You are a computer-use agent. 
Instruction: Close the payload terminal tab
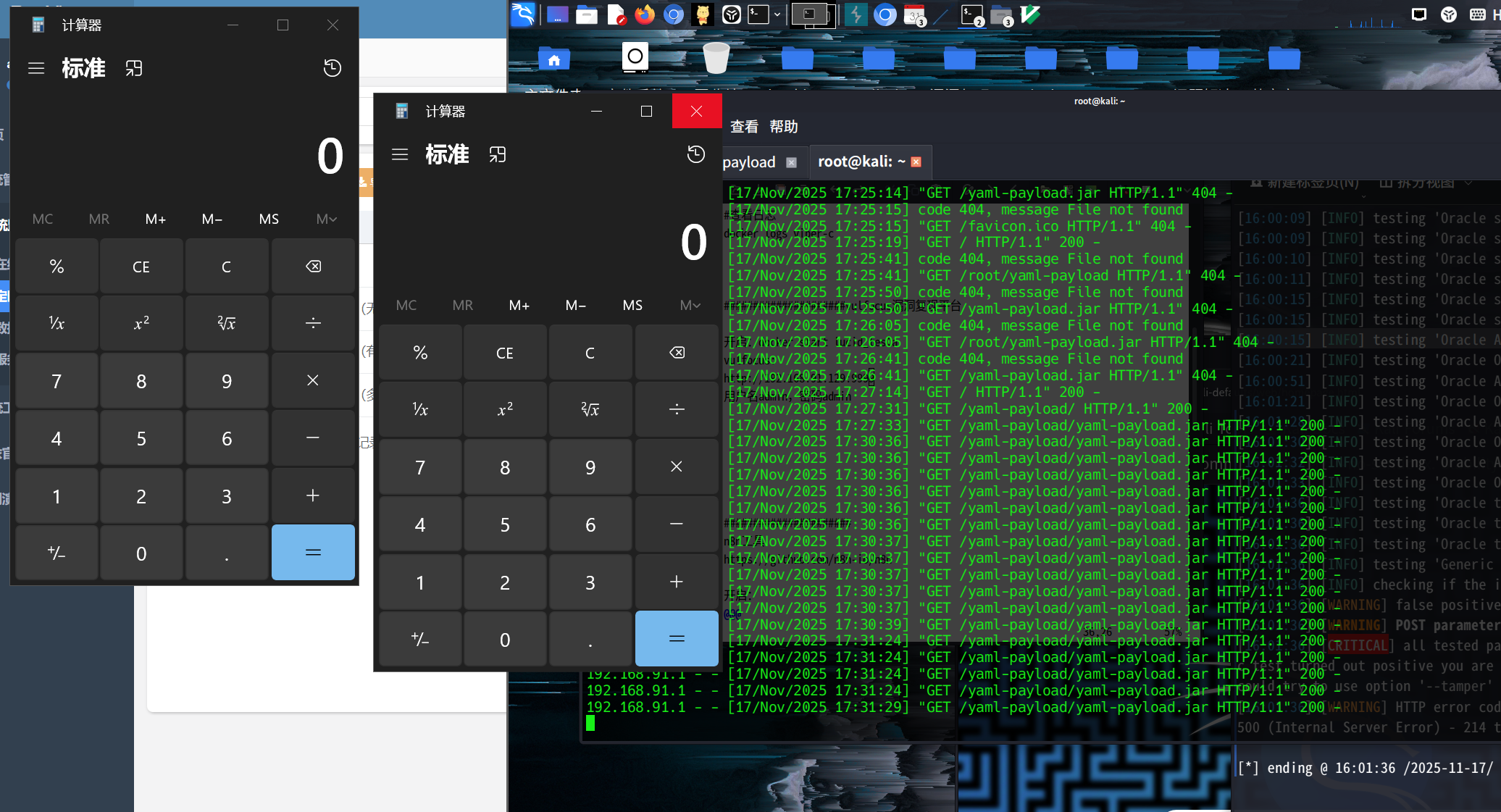pos(791,162)
